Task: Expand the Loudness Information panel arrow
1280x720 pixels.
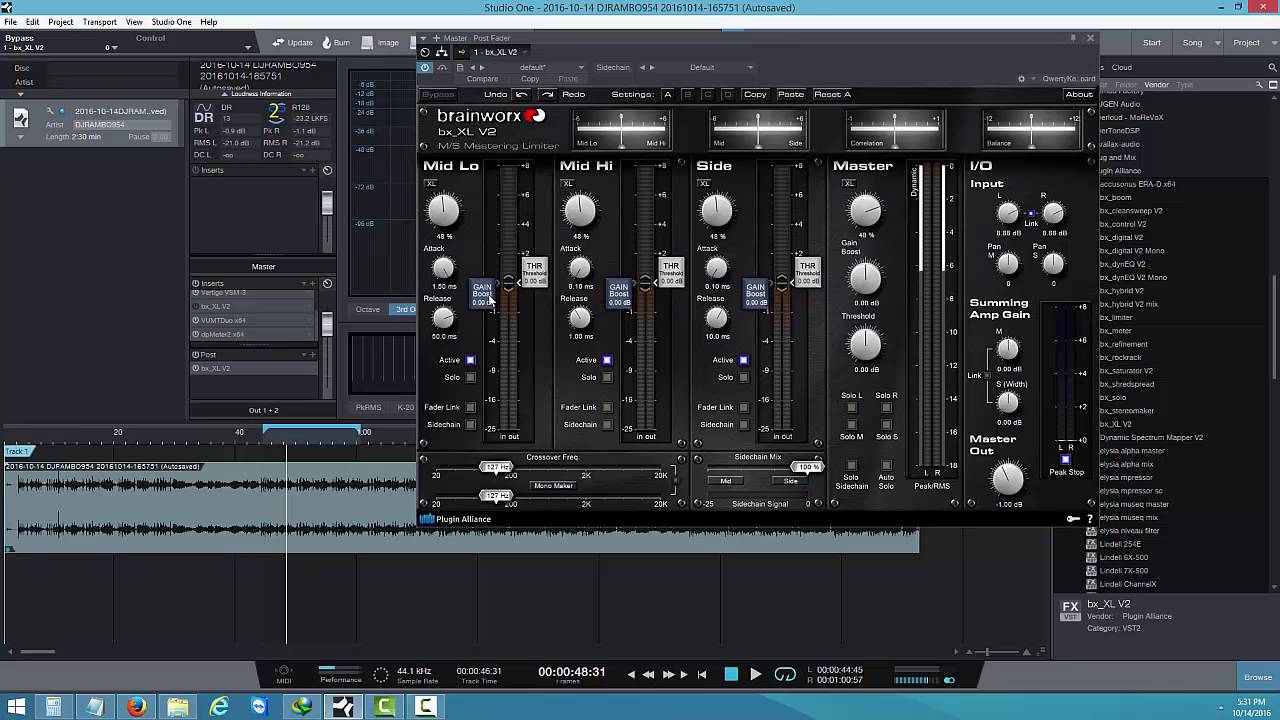Action: tap(223, 94)
